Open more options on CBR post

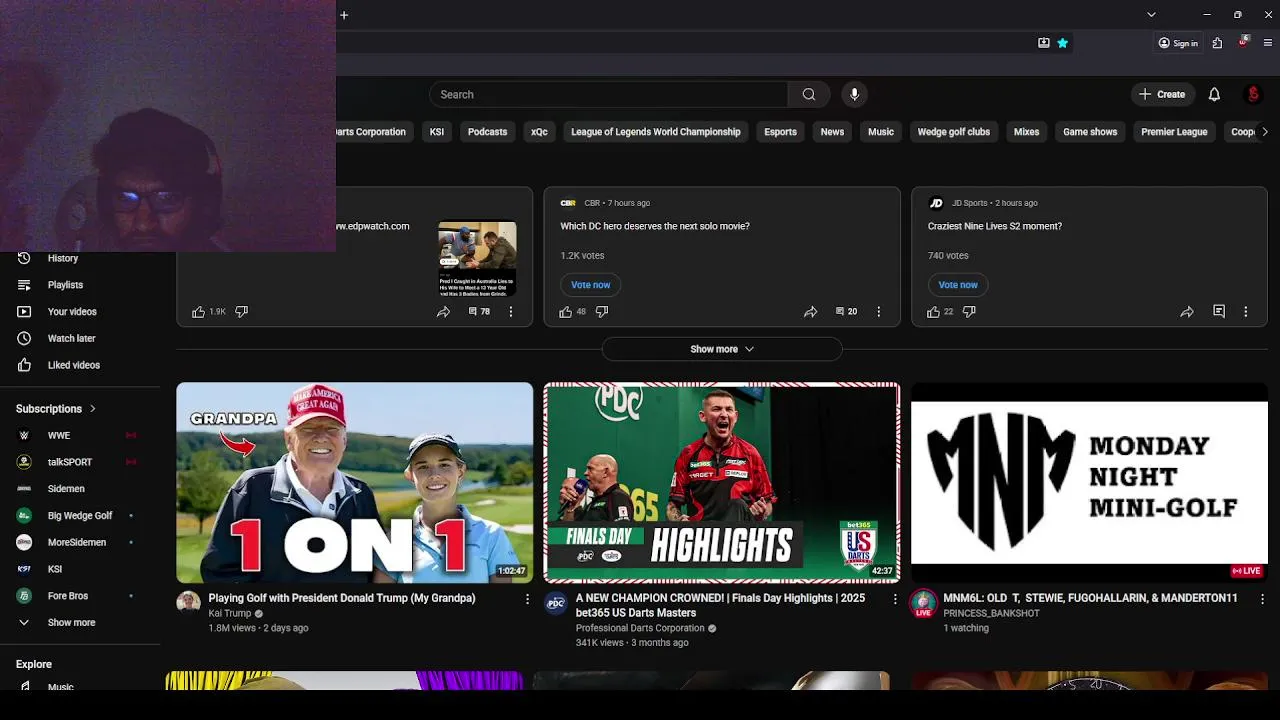(878, 312)
